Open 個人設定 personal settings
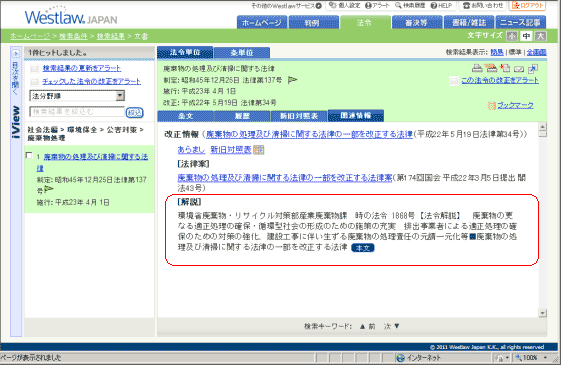 (x=344, y=5)
